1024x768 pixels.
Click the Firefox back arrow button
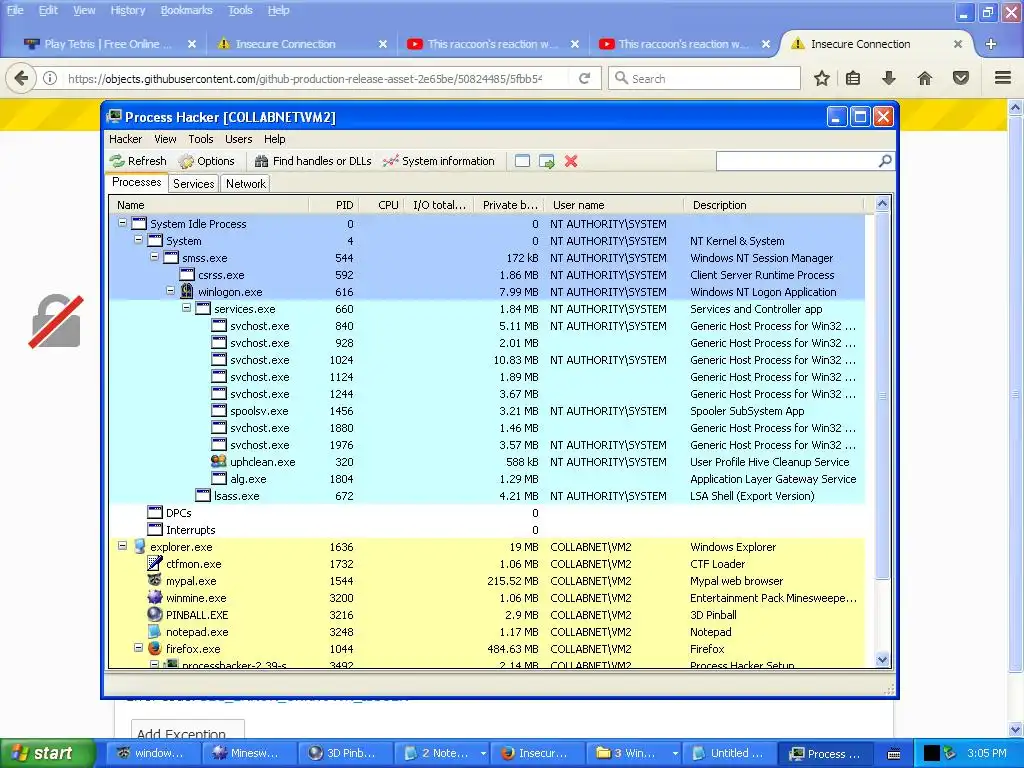(x=21, y=78)
